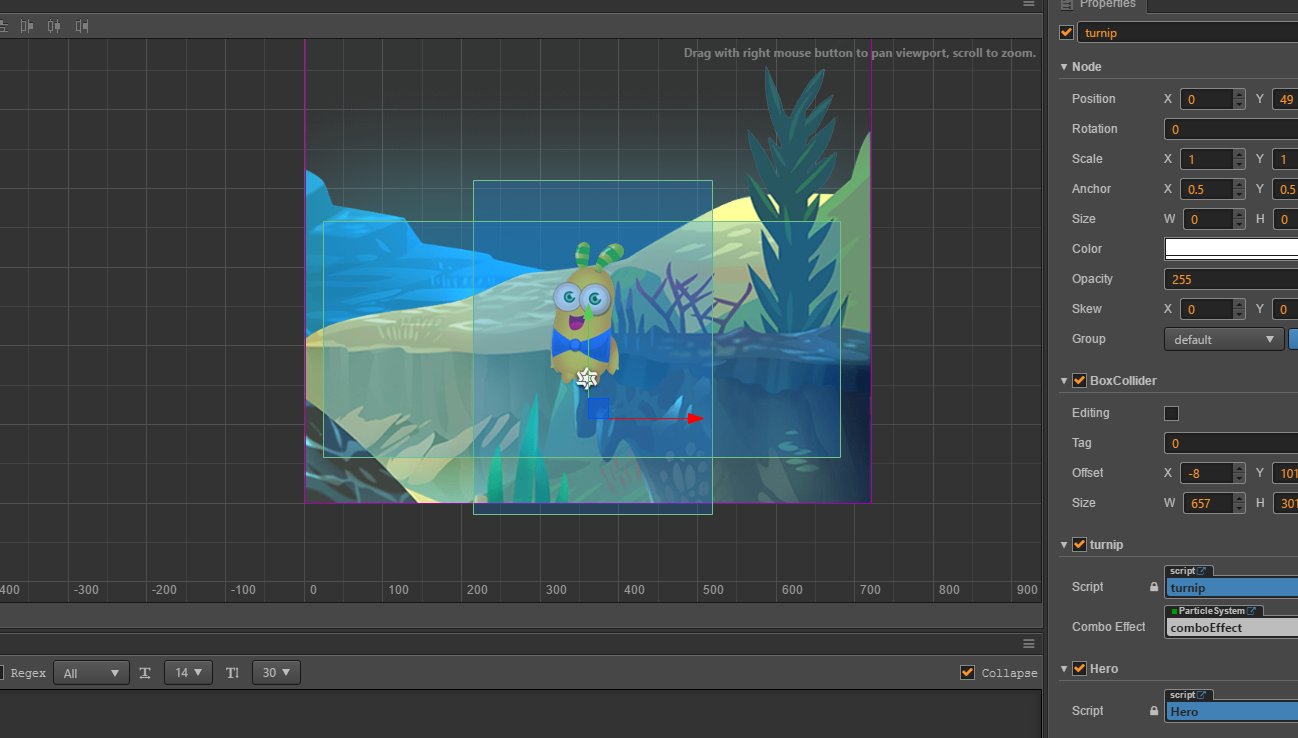Click the turnip node name field
The image size is (1298, 738).
[1188, 33]
